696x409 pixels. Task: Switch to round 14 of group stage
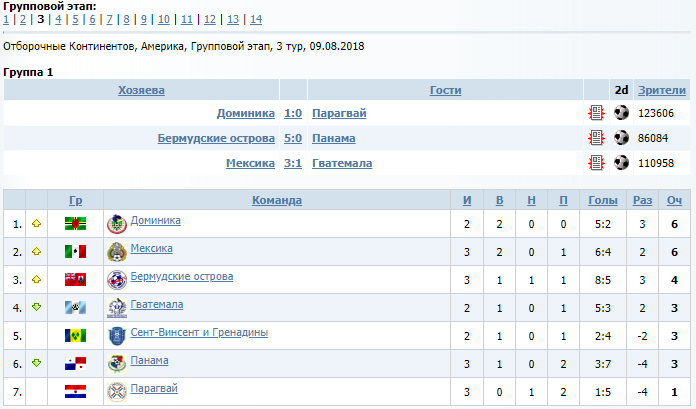coord(256,20)
